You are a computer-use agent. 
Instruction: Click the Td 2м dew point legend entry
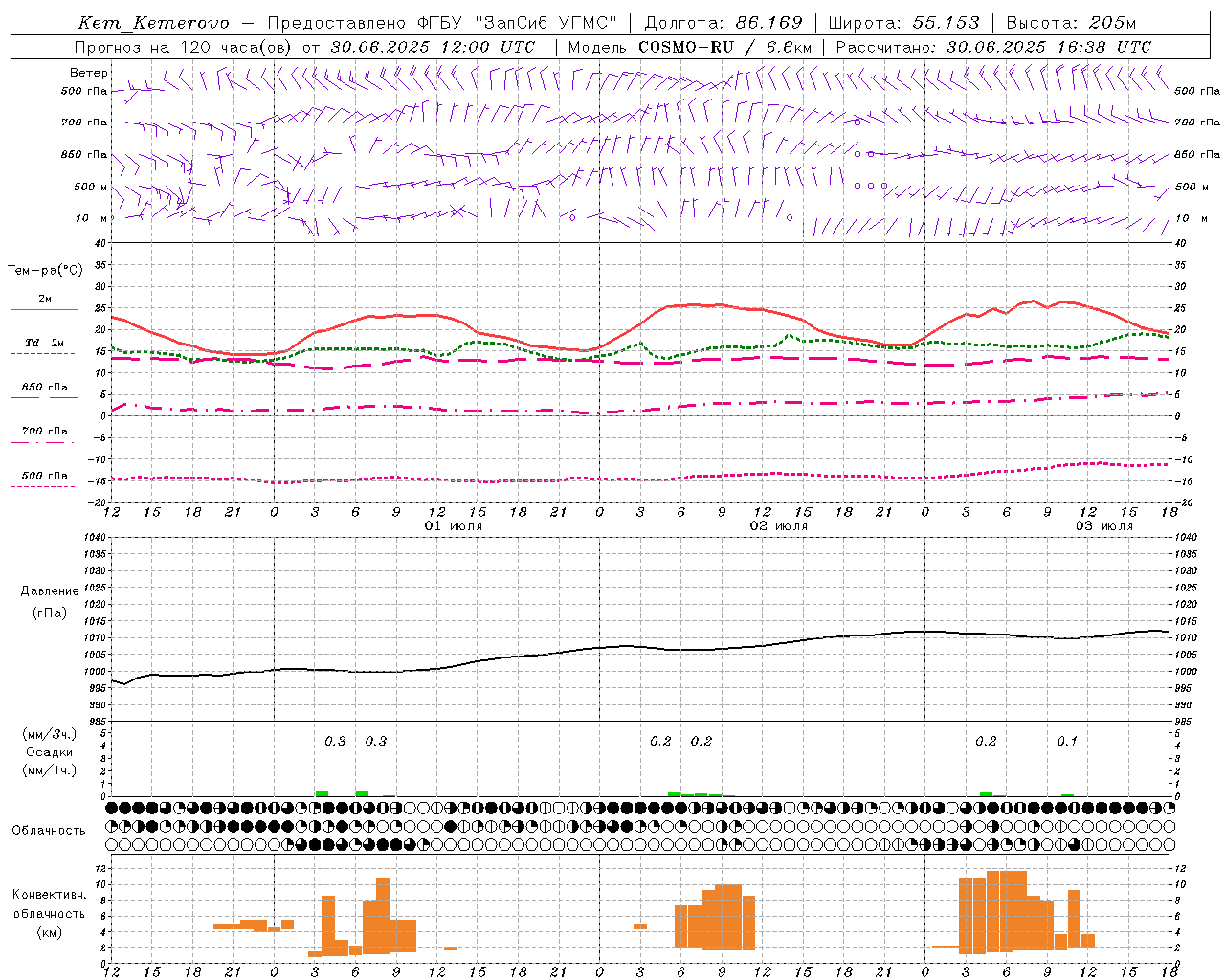45,343
